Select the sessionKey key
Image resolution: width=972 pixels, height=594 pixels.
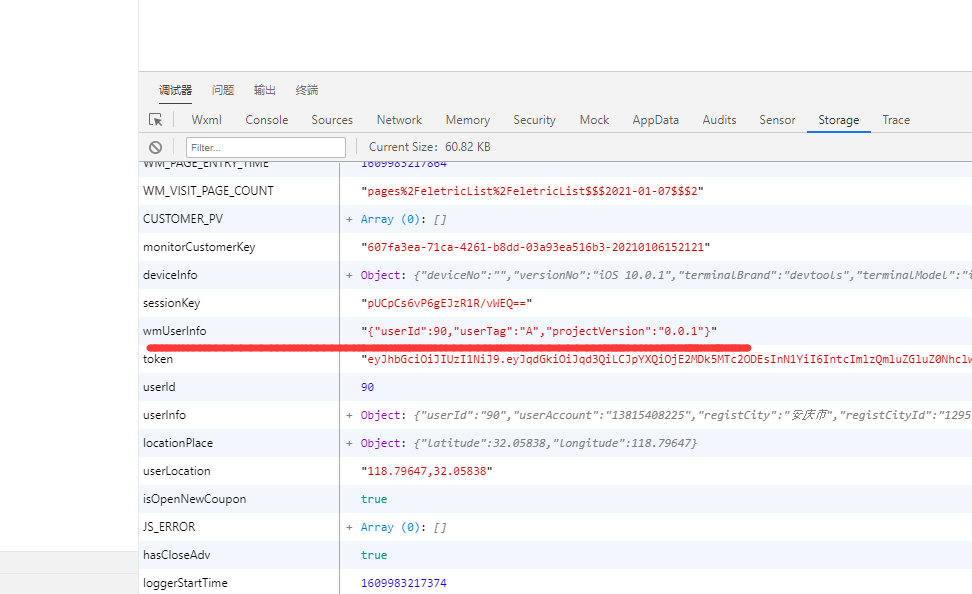[172, 303]
